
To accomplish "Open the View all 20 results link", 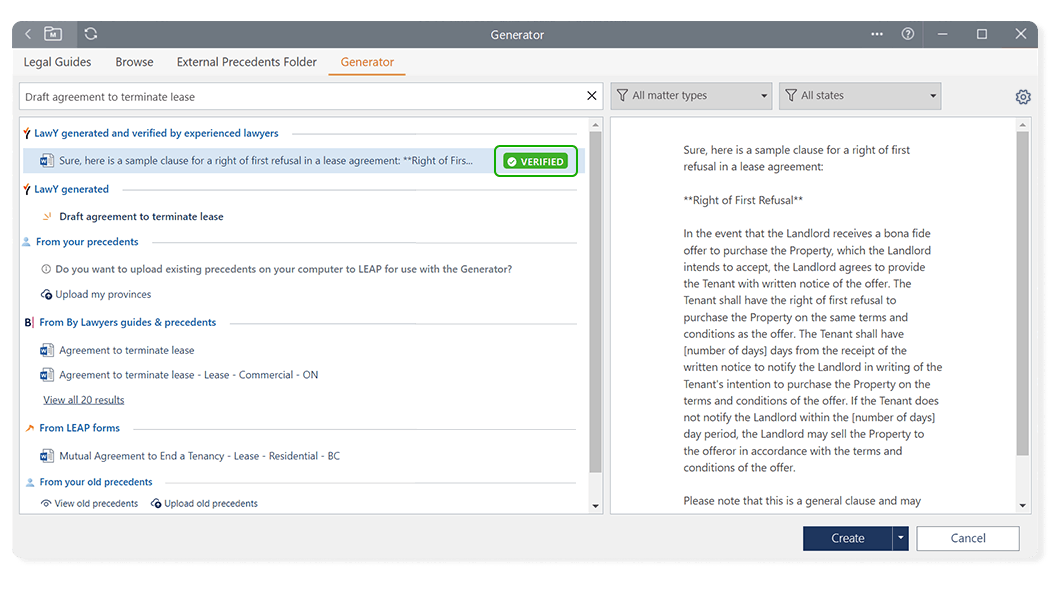I will pyautogui.click(x=84, y=400).
